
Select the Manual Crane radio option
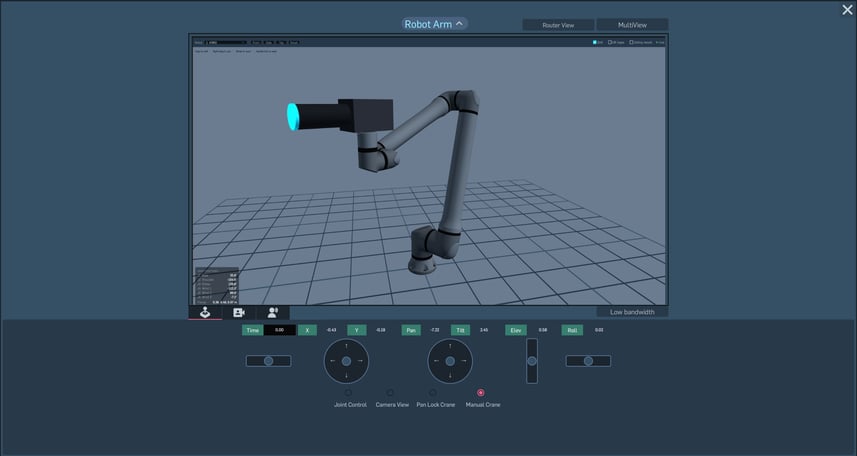[x=481, y=393]
